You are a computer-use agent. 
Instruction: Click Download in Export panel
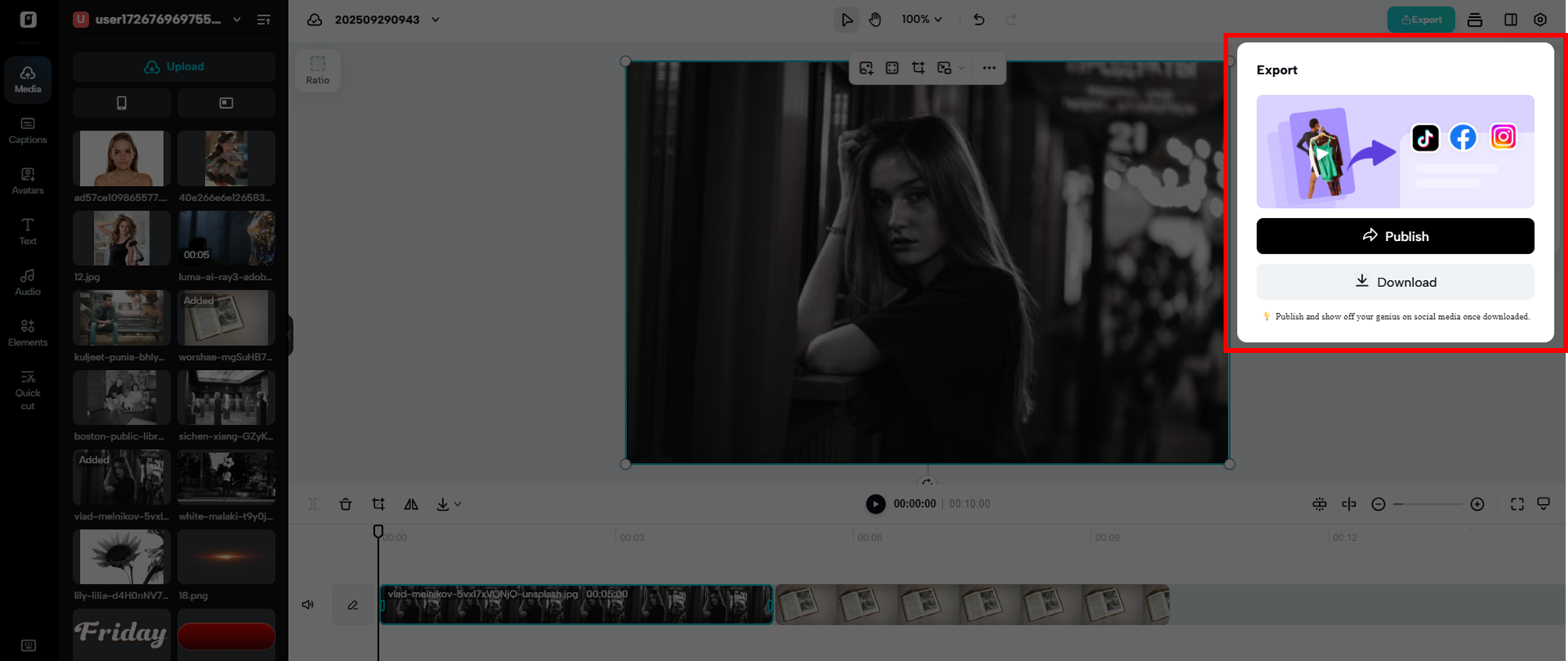1395,282
